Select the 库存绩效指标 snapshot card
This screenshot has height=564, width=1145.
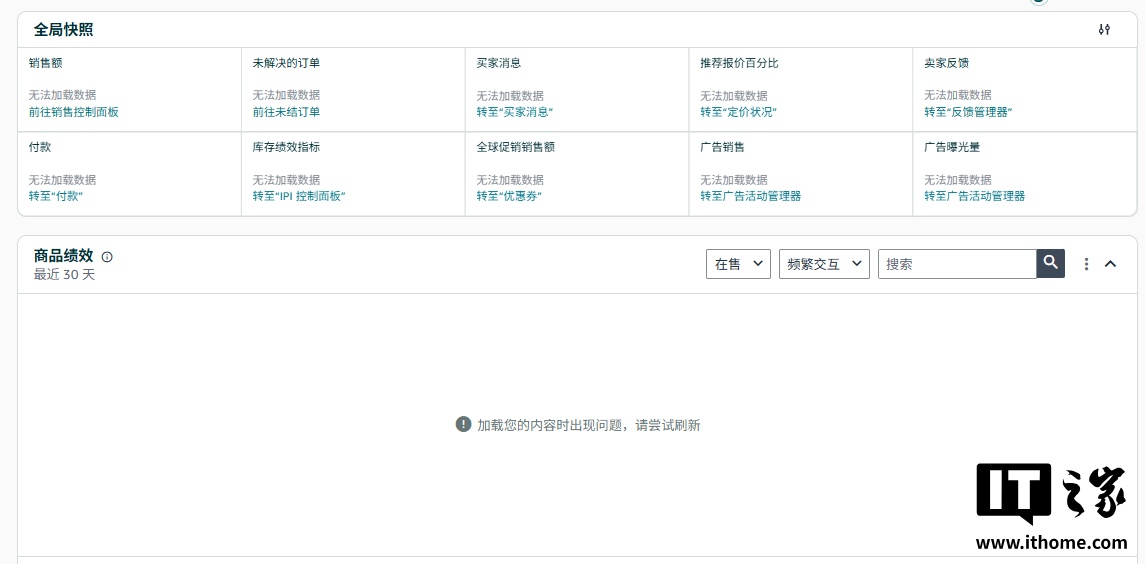pos(352,173)
